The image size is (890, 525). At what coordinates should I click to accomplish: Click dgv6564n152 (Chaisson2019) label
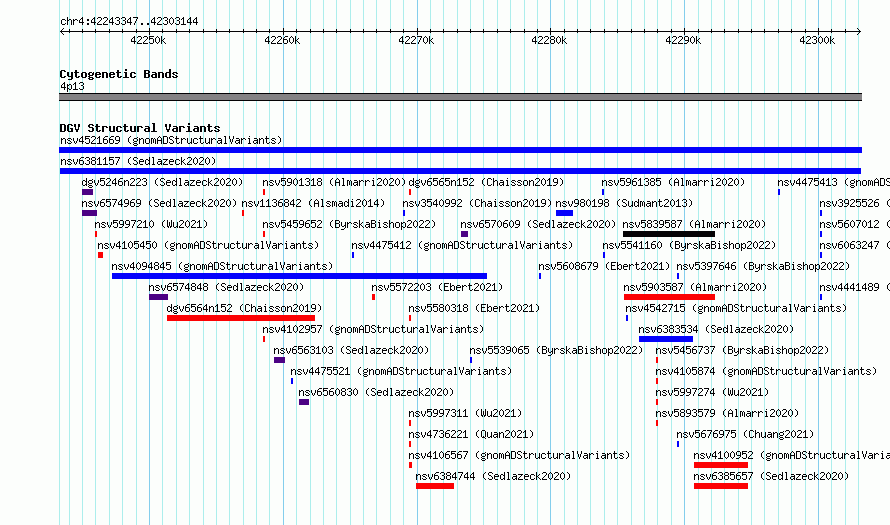(x=245, y=308)
